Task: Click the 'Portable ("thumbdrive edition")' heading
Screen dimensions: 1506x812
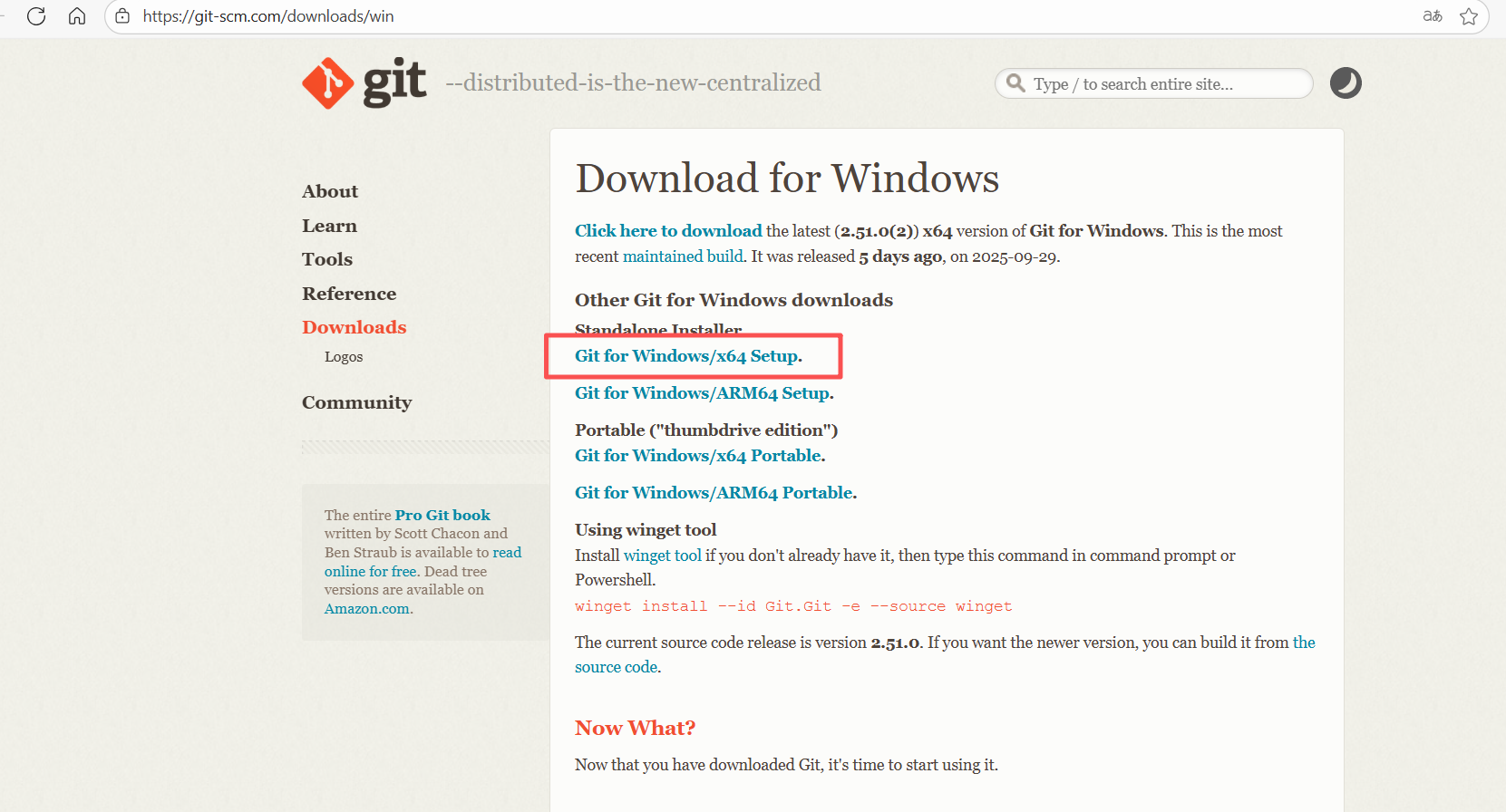Action: pos(706,430)
